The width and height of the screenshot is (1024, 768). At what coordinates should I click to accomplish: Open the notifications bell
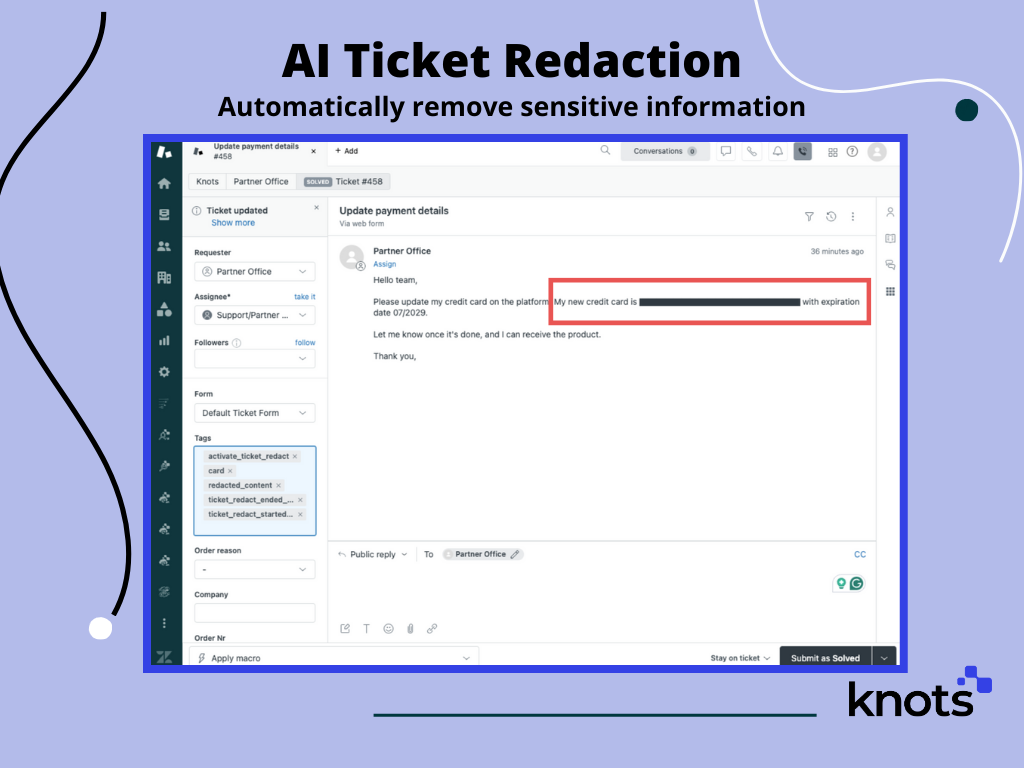(778, 151)
